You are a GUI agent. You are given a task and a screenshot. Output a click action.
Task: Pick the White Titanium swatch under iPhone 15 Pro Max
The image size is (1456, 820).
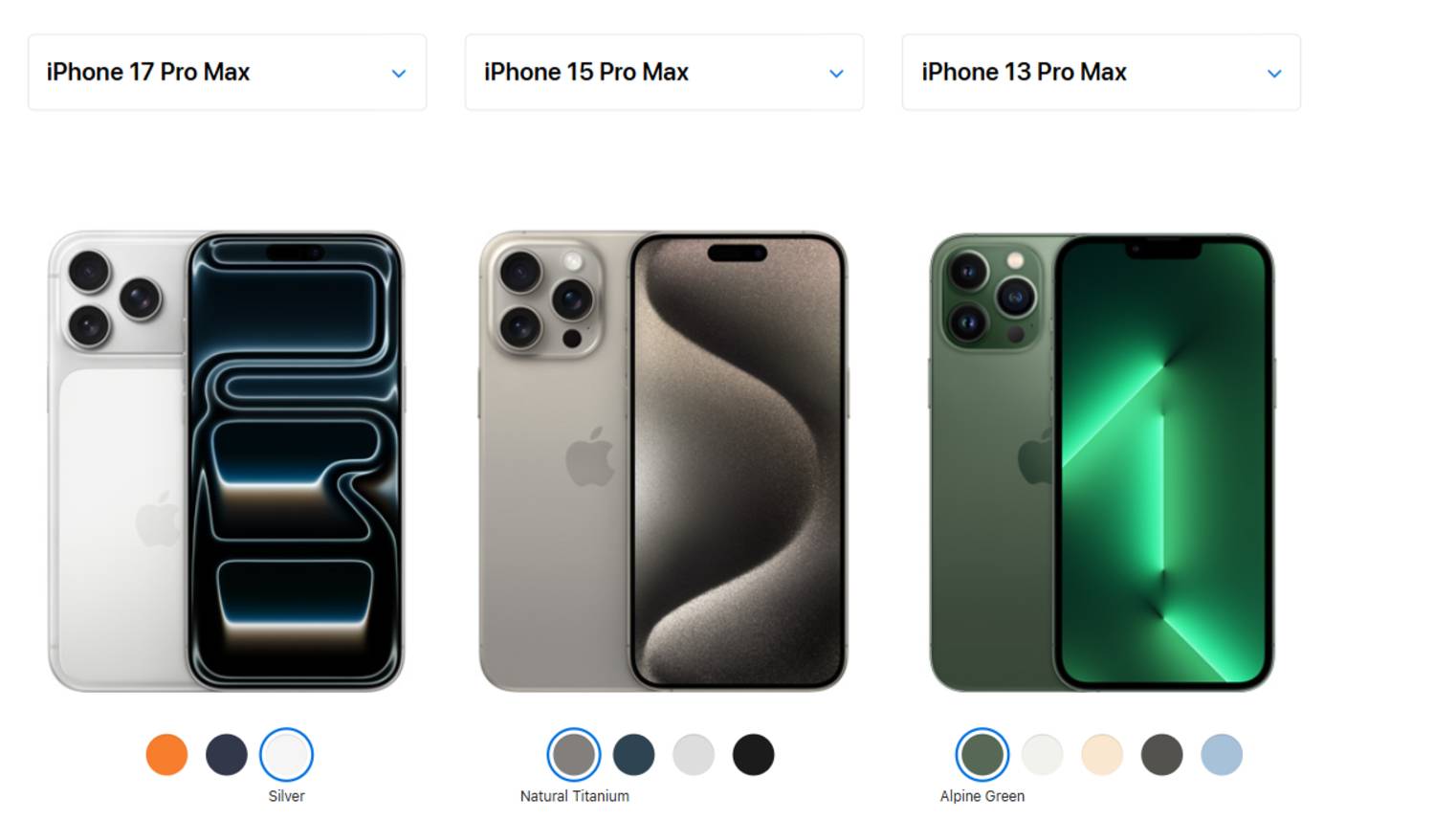(x=694, y=755)
